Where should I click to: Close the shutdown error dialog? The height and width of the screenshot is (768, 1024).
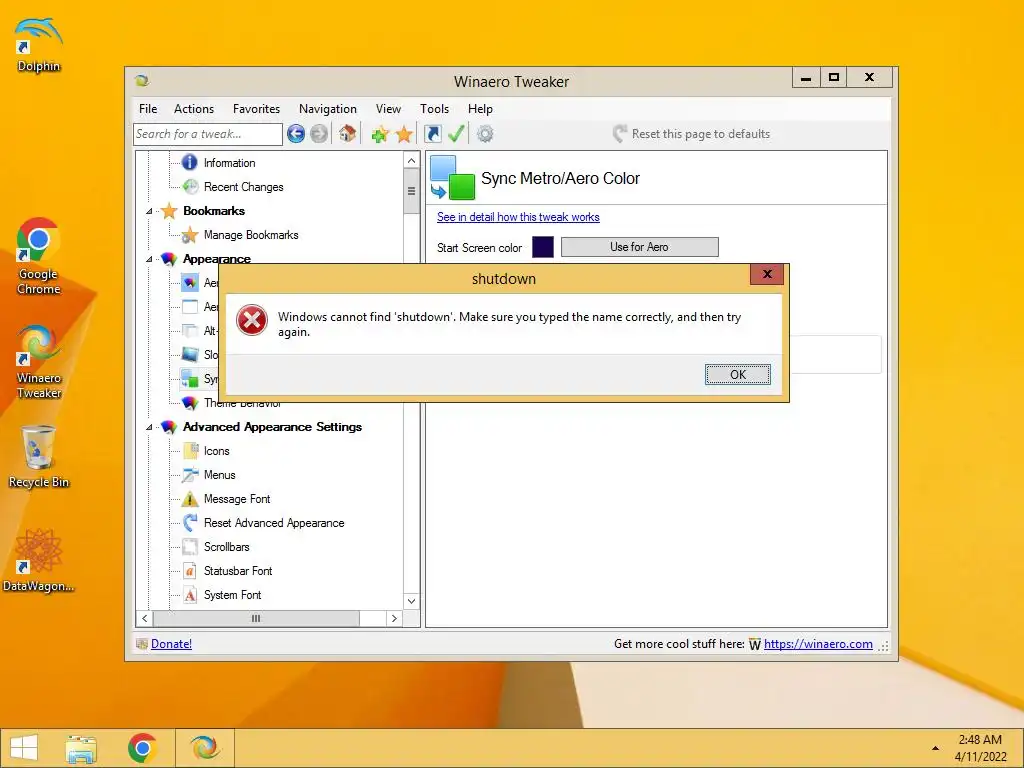[x=767, y=274]
